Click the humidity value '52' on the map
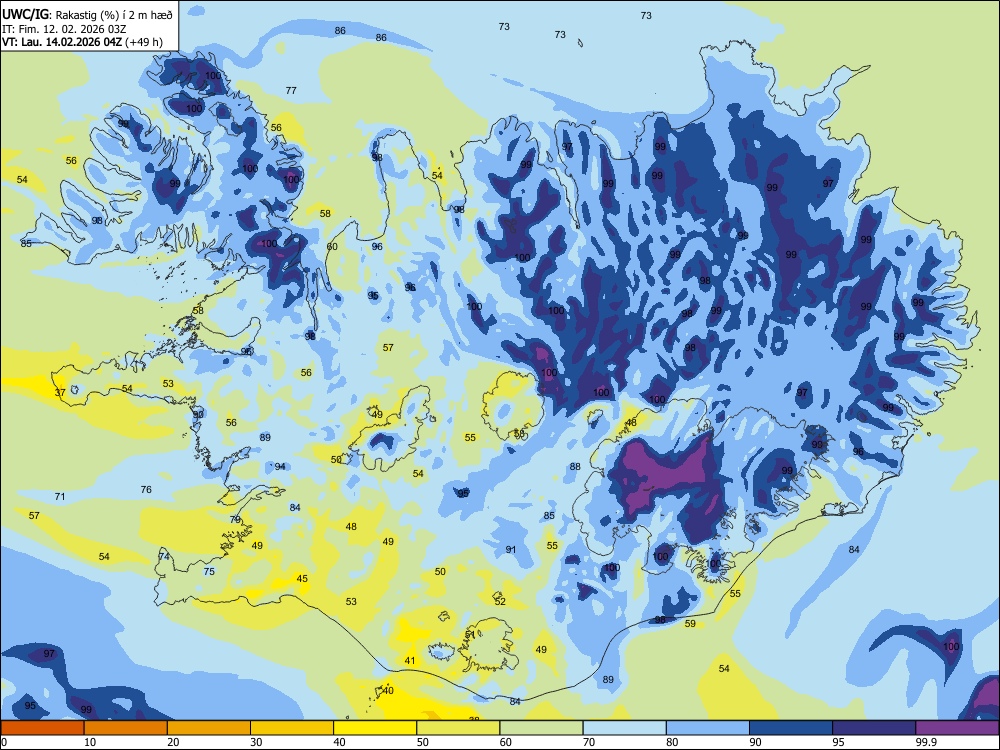1000x750 pixels. pos(500,601)
